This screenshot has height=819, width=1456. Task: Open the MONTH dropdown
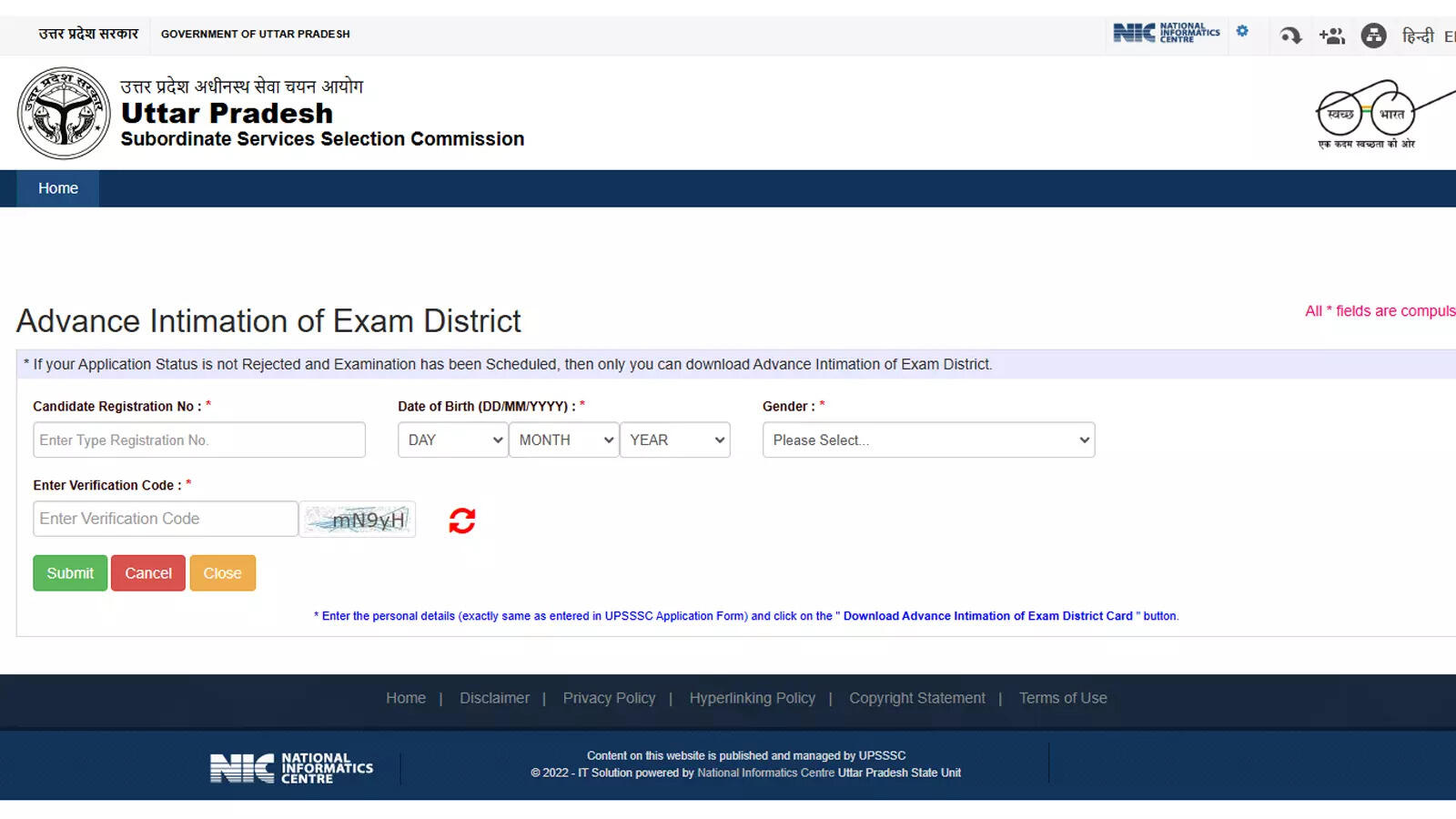563,440
